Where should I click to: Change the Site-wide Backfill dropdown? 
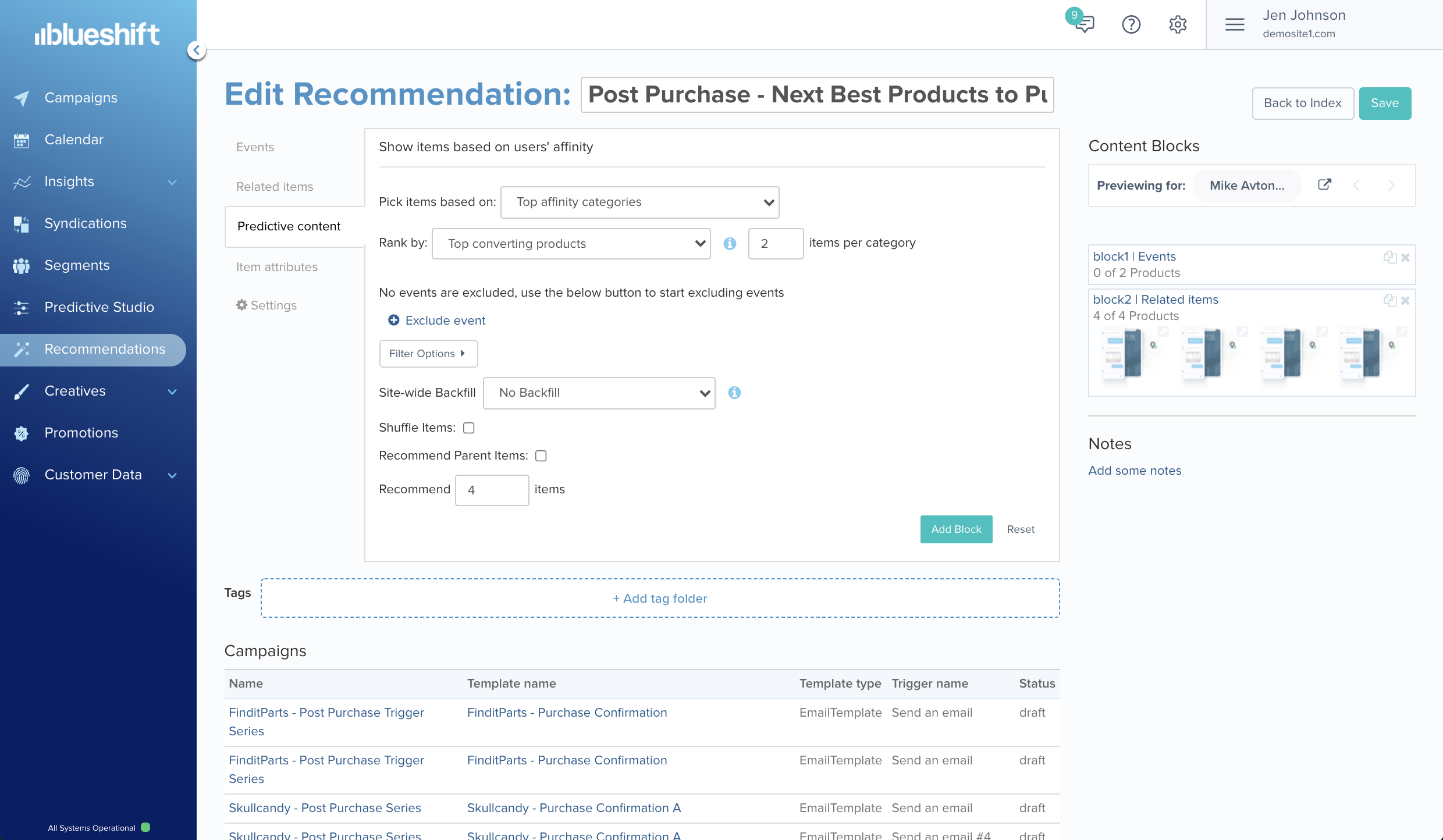tap(599, 393)
